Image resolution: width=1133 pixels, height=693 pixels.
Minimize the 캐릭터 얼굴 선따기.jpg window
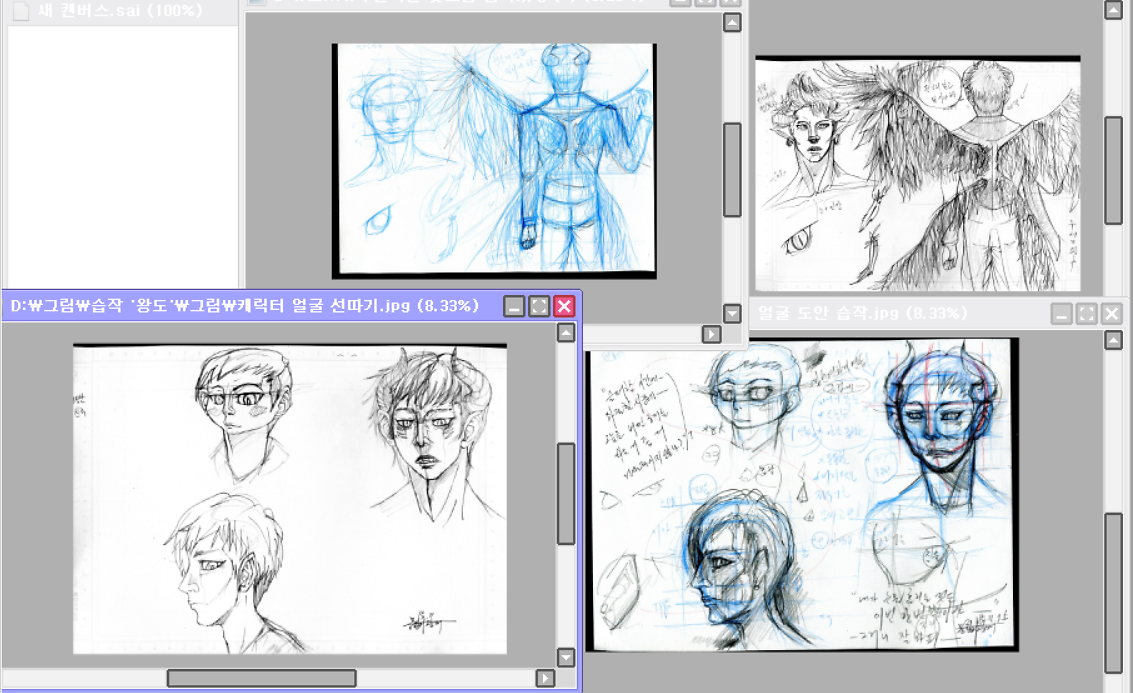tap(514, 306)
